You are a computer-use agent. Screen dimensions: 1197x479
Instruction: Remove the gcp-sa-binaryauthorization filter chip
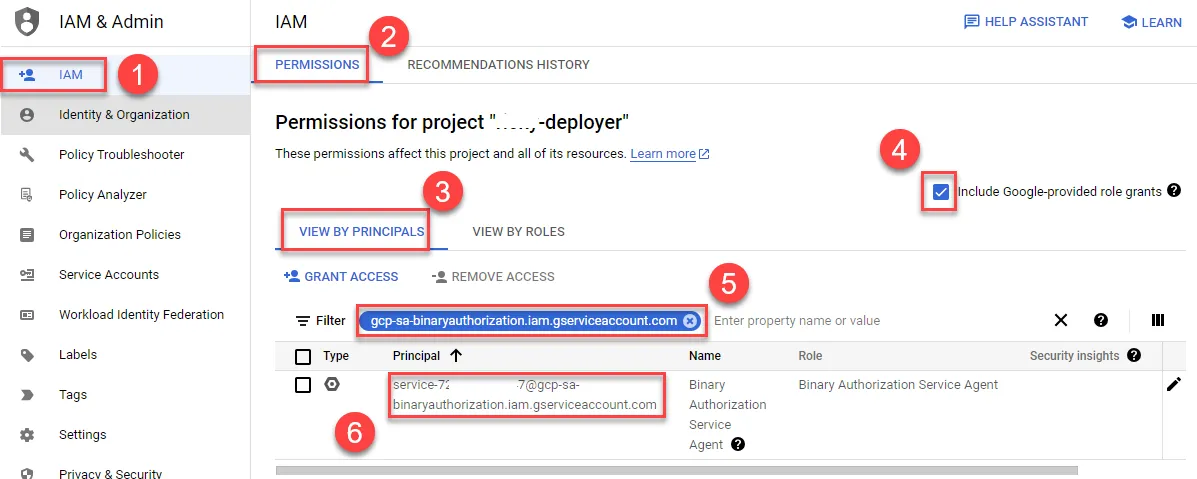(689, 321)
